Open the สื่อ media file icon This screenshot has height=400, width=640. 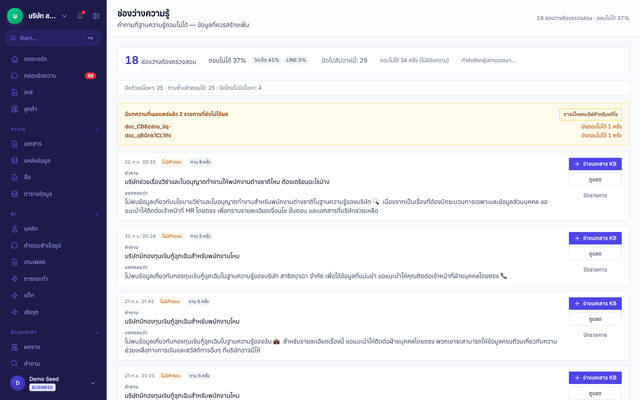click(15, 177)
